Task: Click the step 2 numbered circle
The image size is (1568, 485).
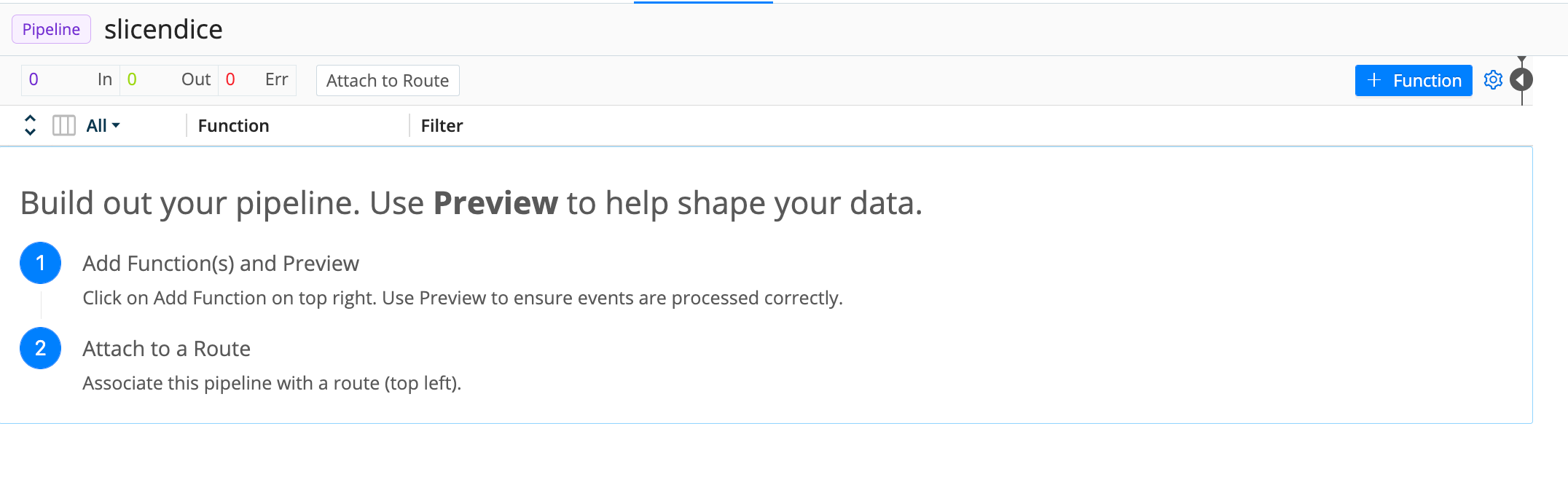Action: 40,348
